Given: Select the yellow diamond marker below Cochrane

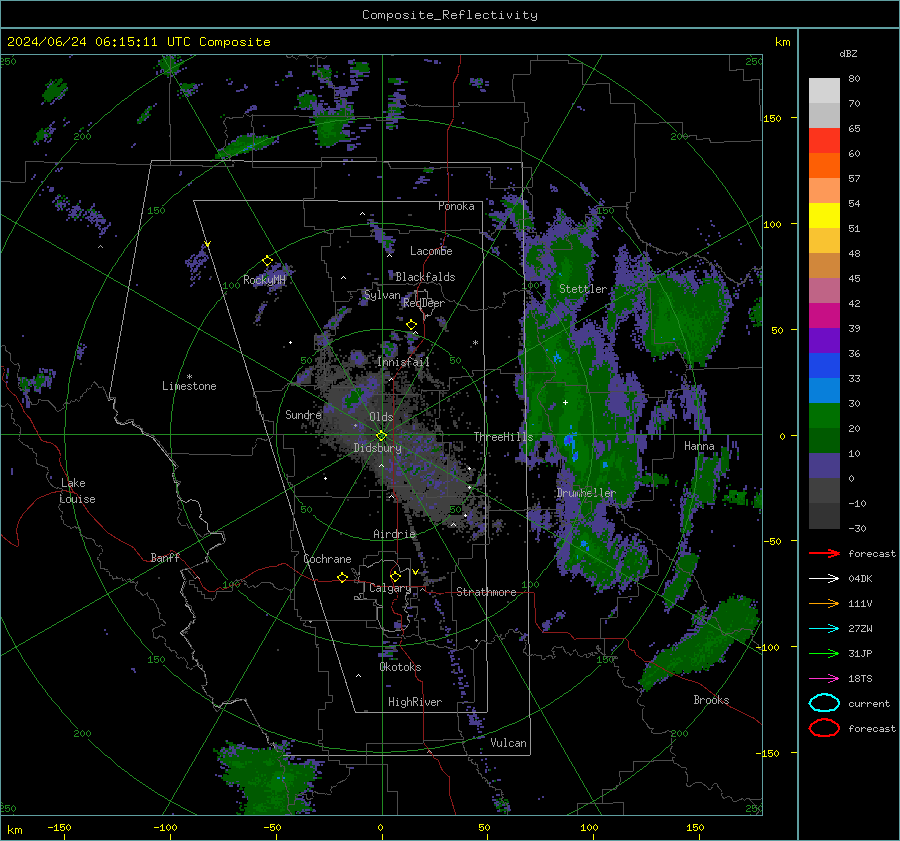Looking at the screenshot, I should [x=342, y=578].
